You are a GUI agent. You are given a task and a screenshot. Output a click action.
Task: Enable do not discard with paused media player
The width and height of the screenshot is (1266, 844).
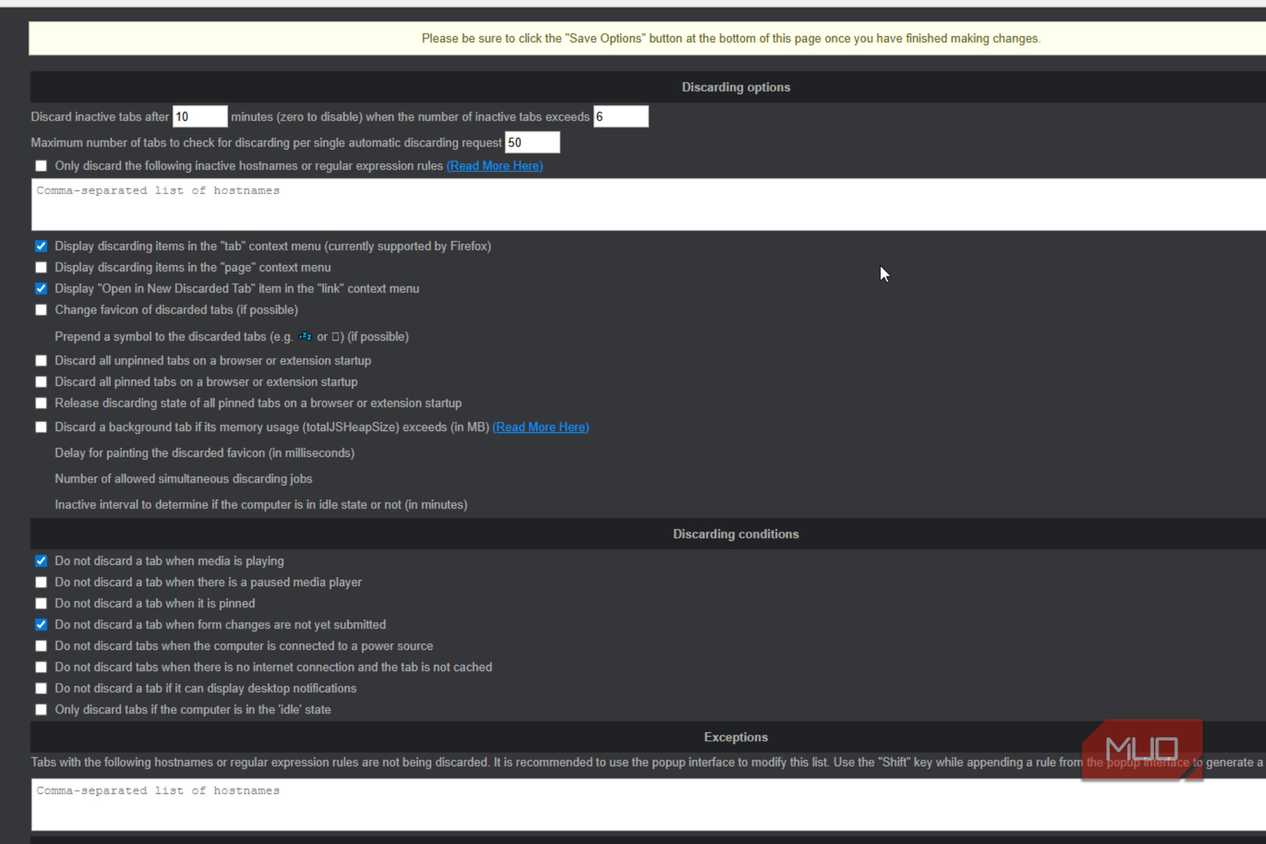point(41,582)
